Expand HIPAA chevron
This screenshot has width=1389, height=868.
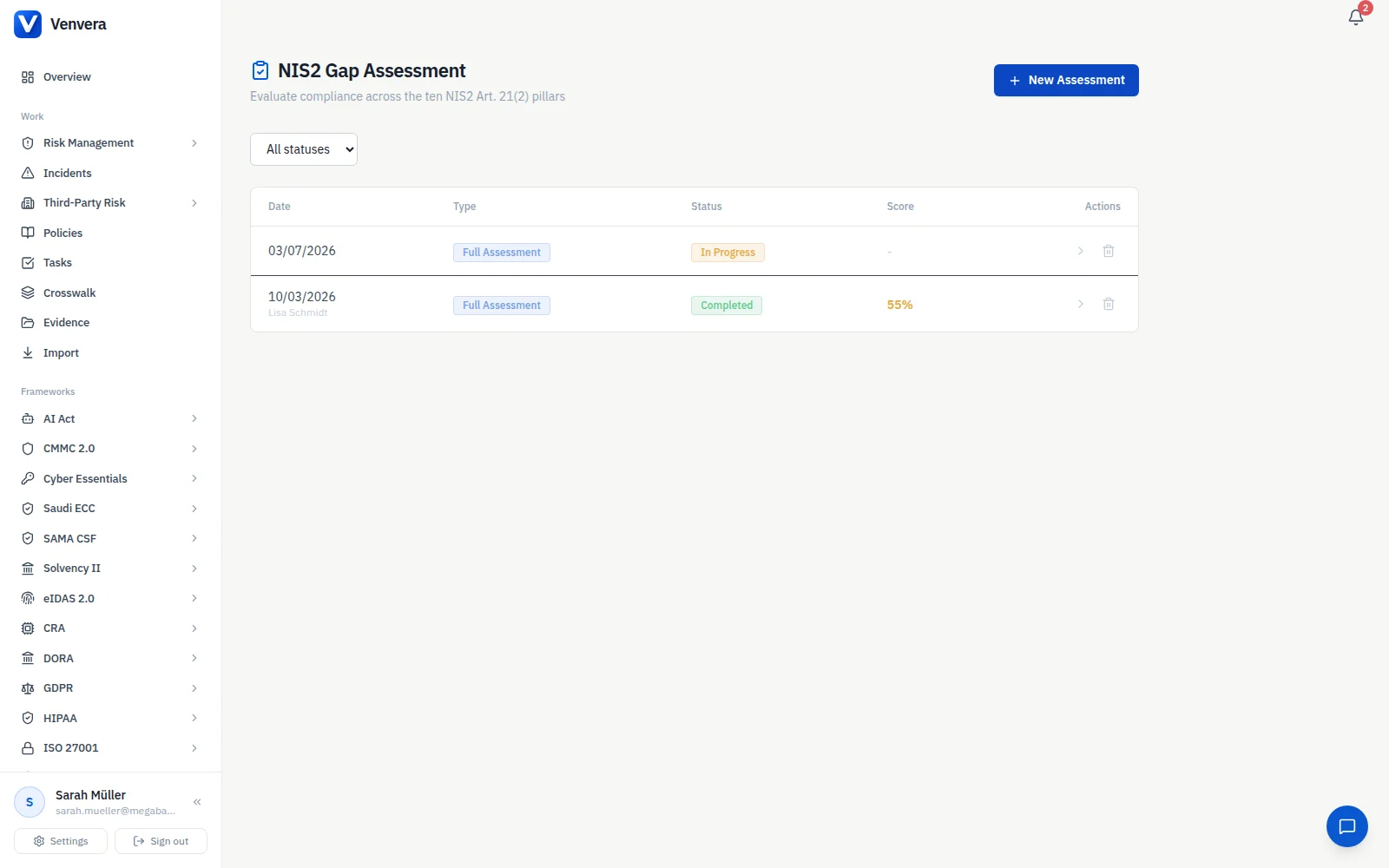pos(194,718)
